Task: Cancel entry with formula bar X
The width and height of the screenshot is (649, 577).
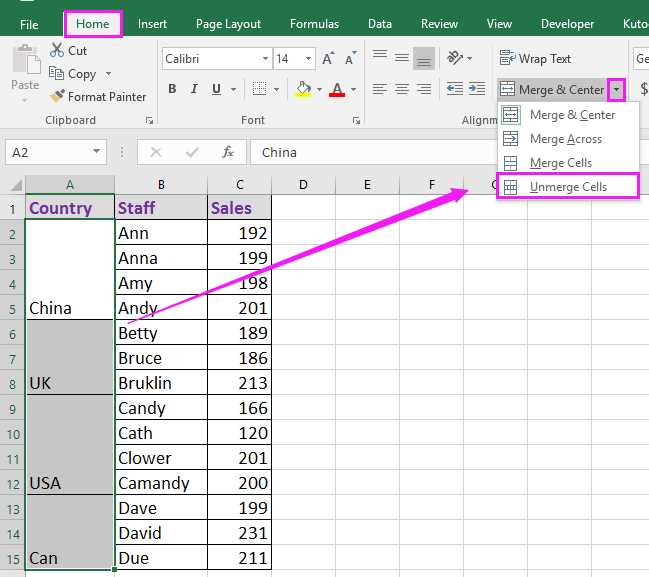Action: [156, 152]
